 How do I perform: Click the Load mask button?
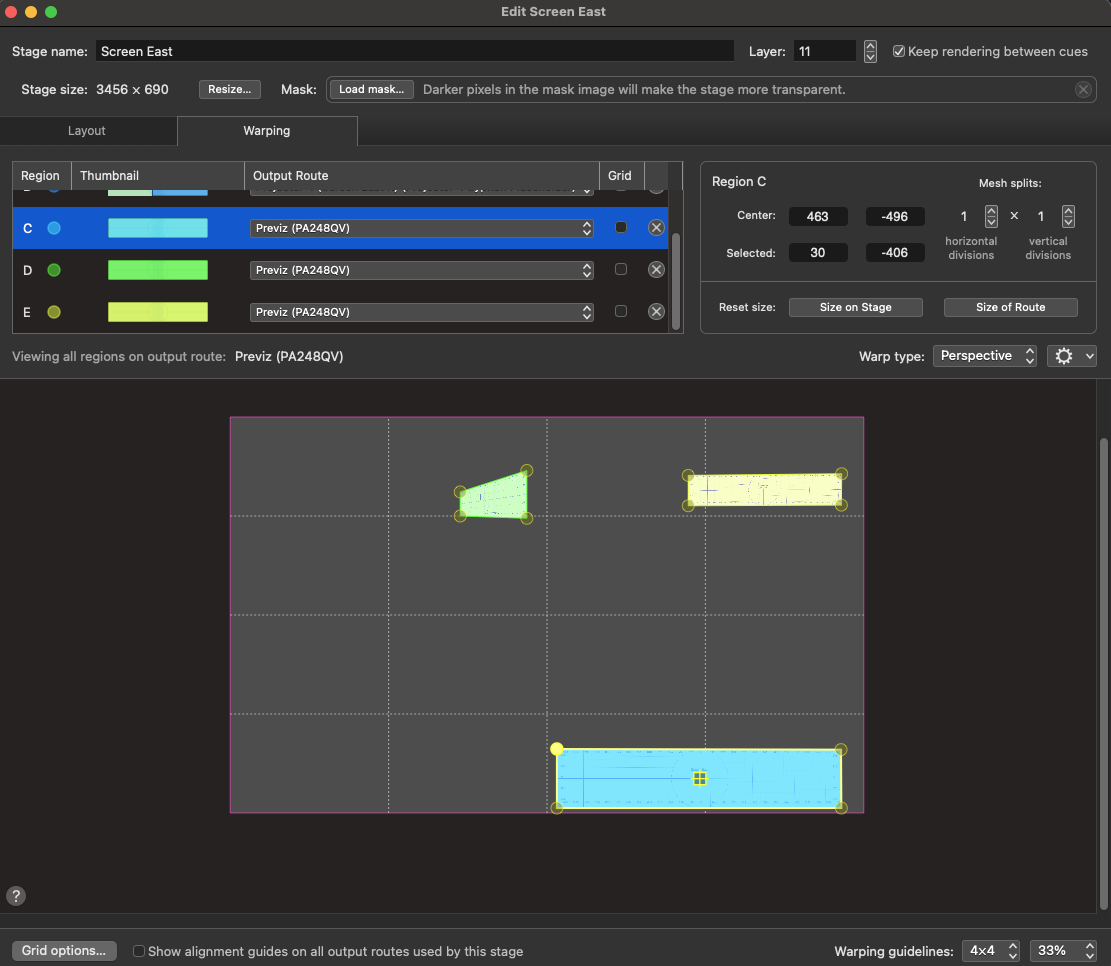(371, 89)
